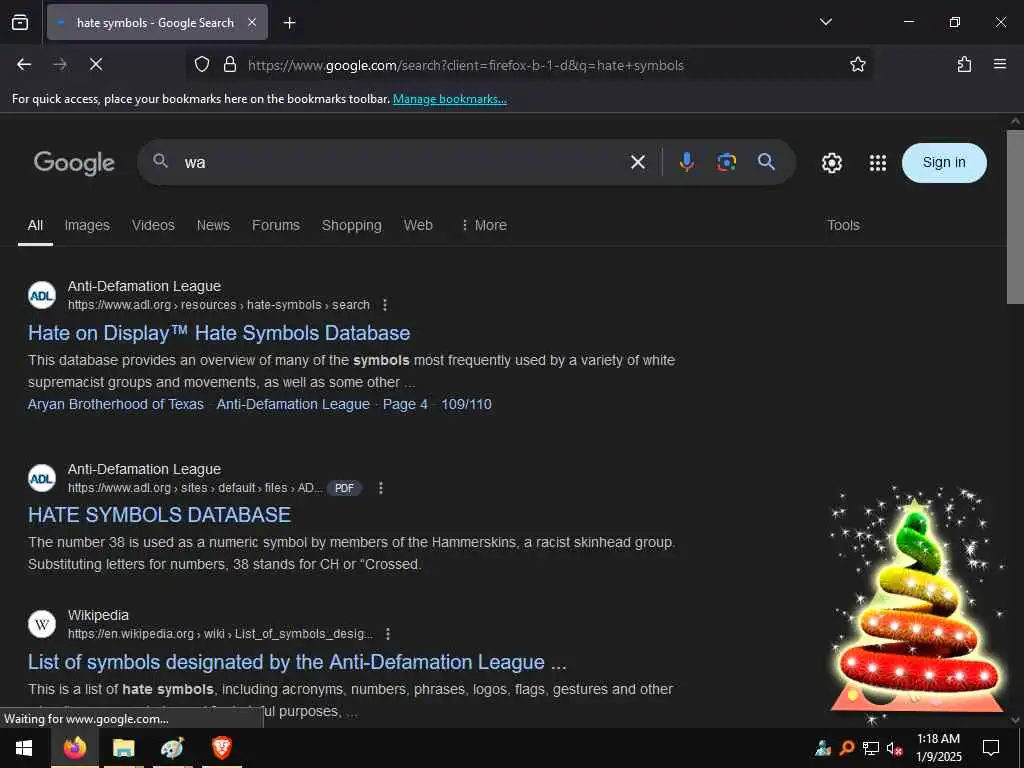Open the search Tools options
The height and width of the screenshot is (768, 1024).
843,225
